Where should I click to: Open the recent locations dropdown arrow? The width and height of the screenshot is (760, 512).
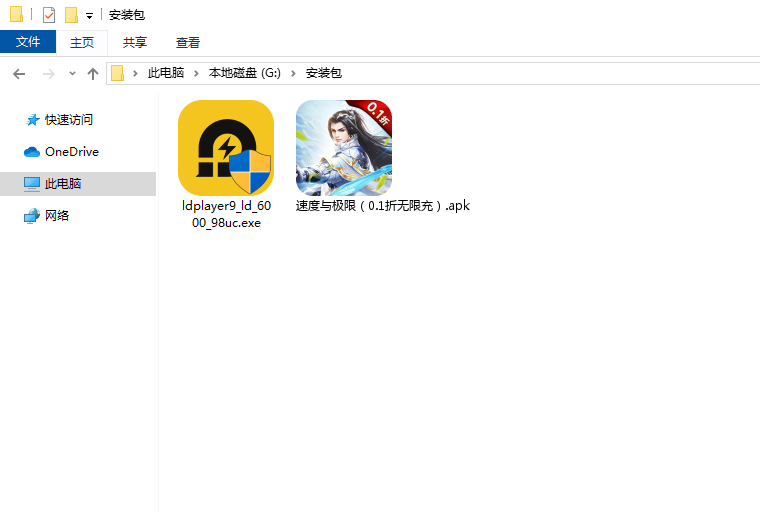tap(72, 74)
